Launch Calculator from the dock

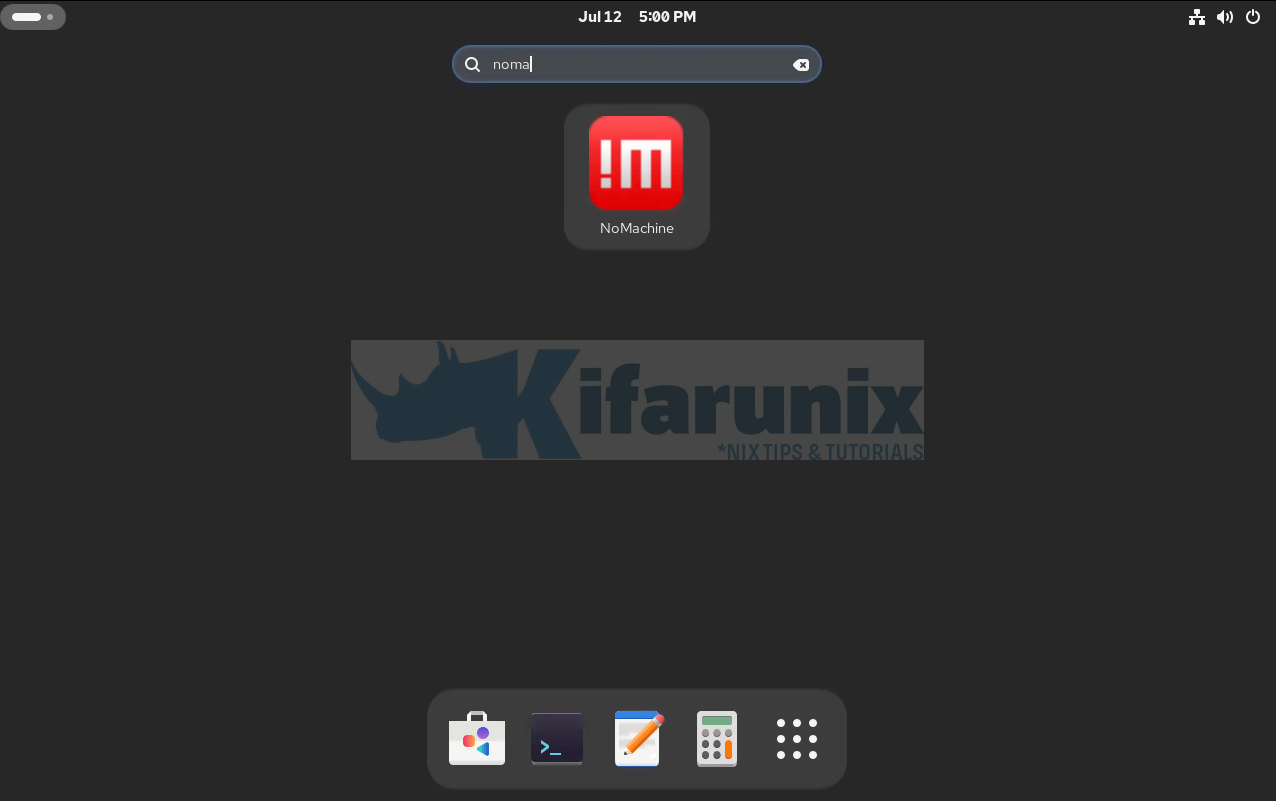(717, 739)
